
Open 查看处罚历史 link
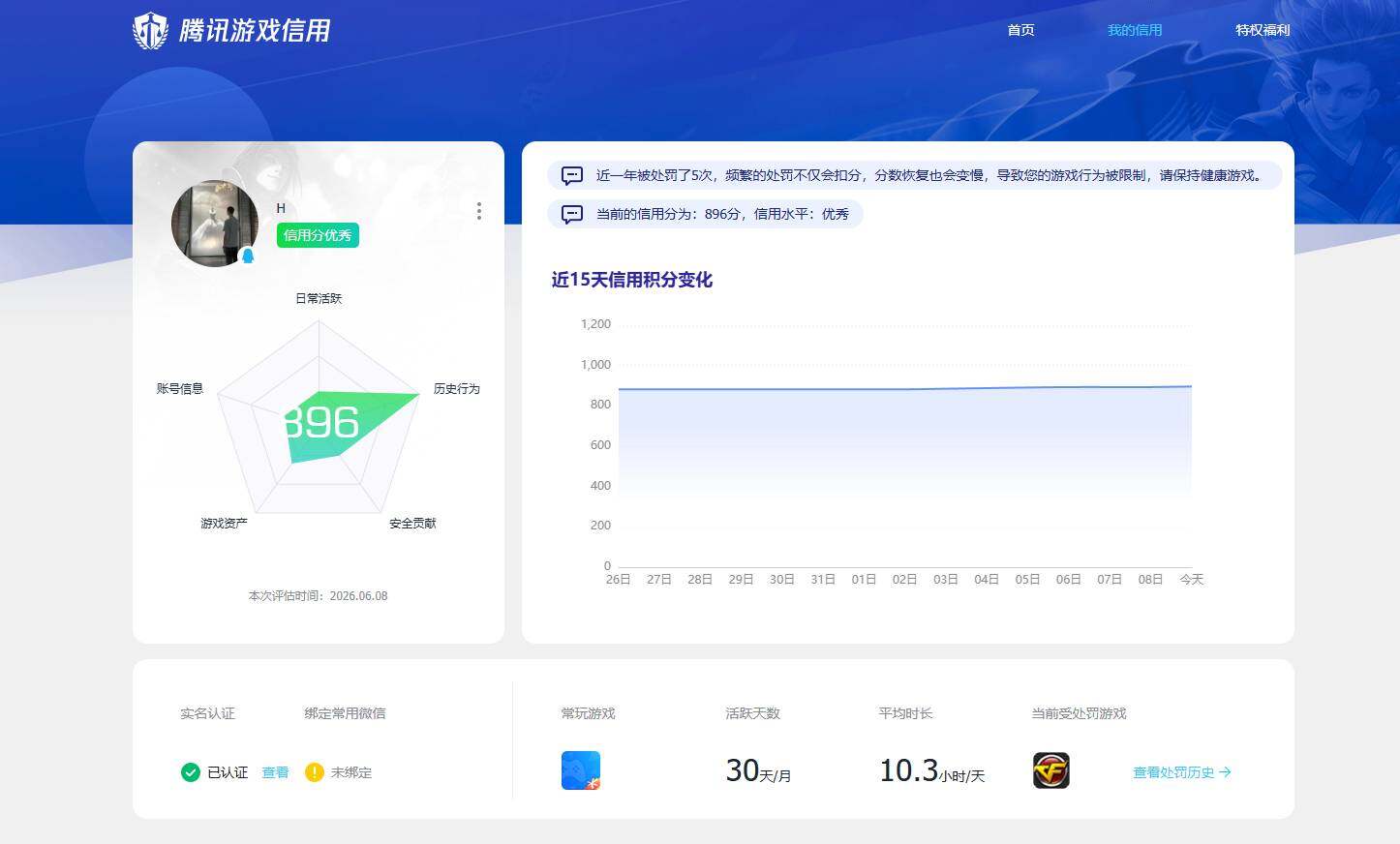coord(1182,772)
